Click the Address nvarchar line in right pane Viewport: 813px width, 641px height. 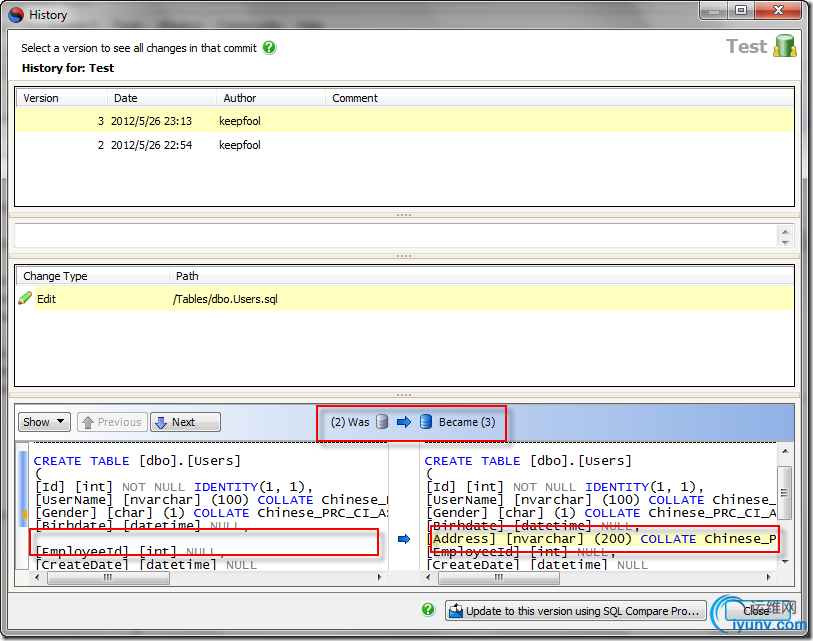point(602,539)
